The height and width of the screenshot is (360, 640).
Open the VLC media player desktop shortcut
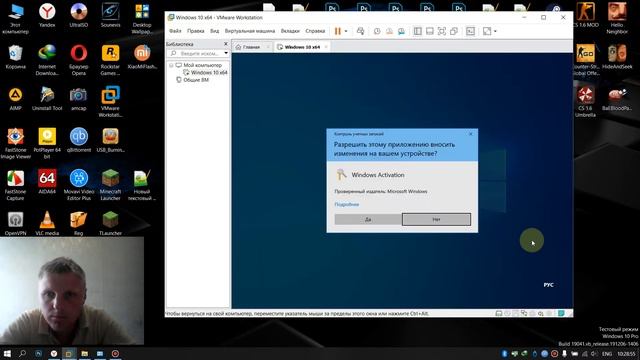tap(47, 223)
